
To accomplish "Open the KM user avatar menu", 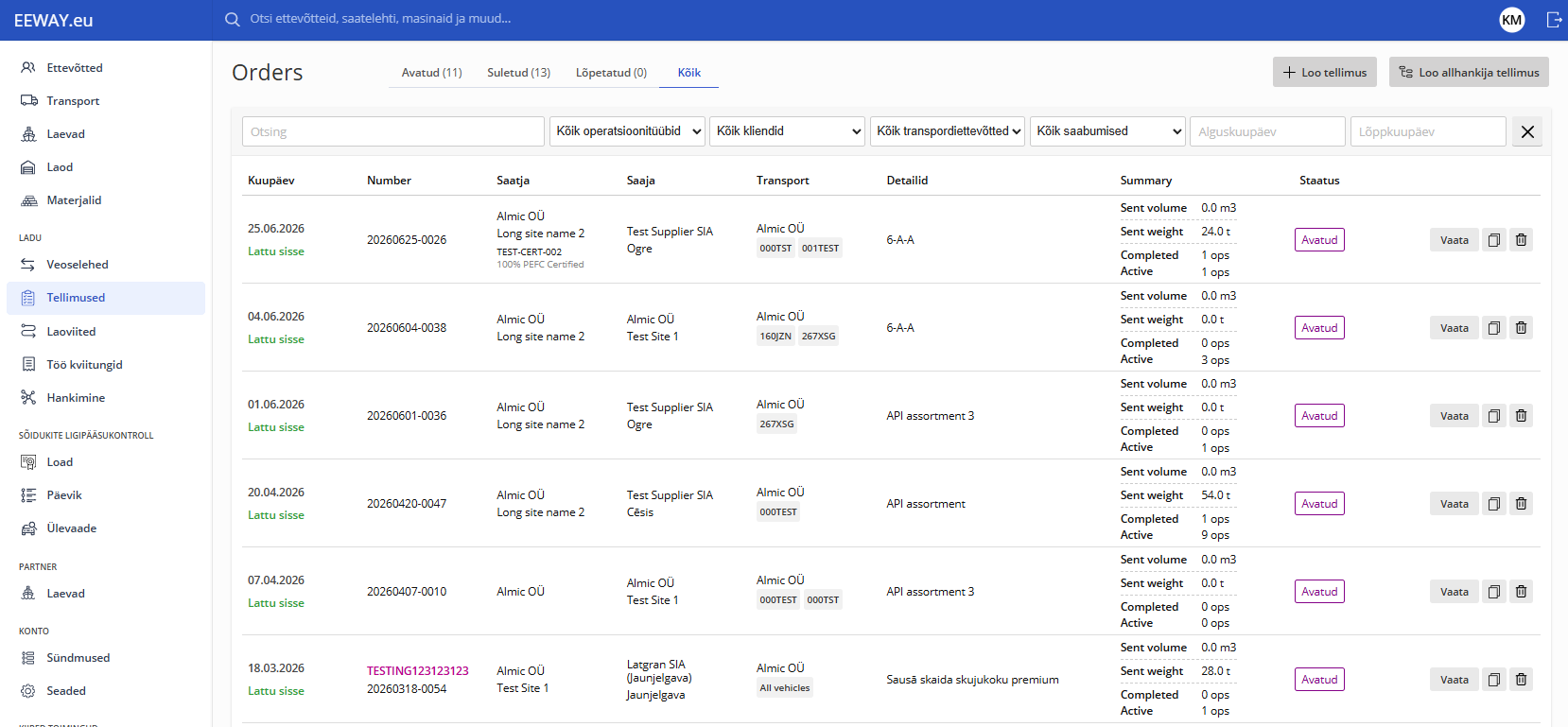I will [x=1512, y=19].
